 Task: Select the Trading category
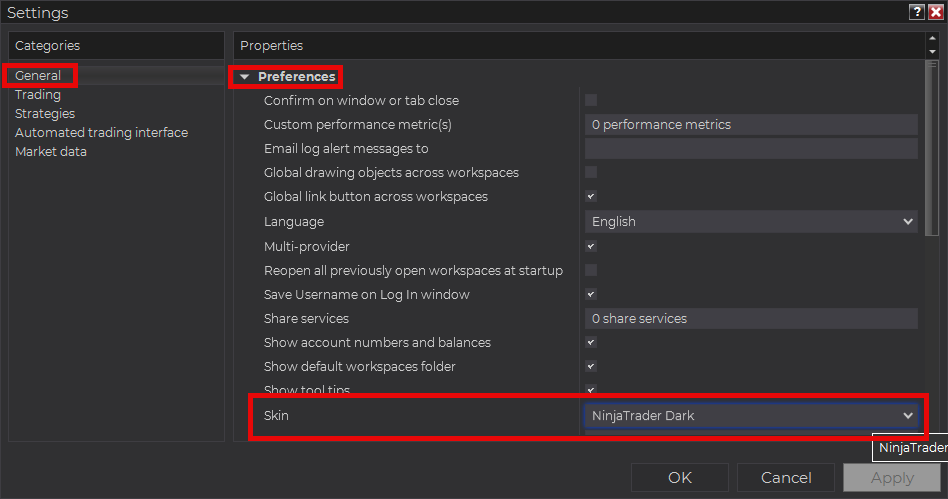[x=38, y=95]
